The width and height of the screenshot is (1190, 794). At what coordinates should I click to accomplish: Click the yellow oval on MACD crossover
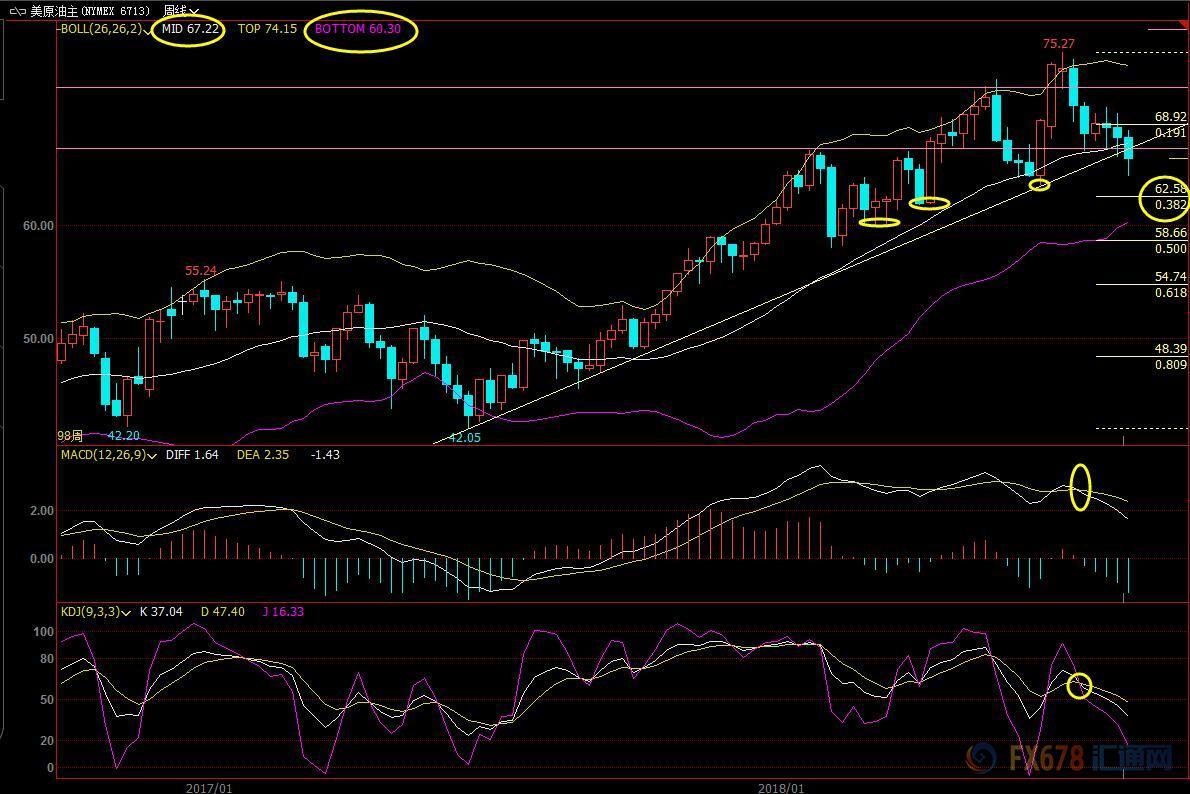(1080, 487)
